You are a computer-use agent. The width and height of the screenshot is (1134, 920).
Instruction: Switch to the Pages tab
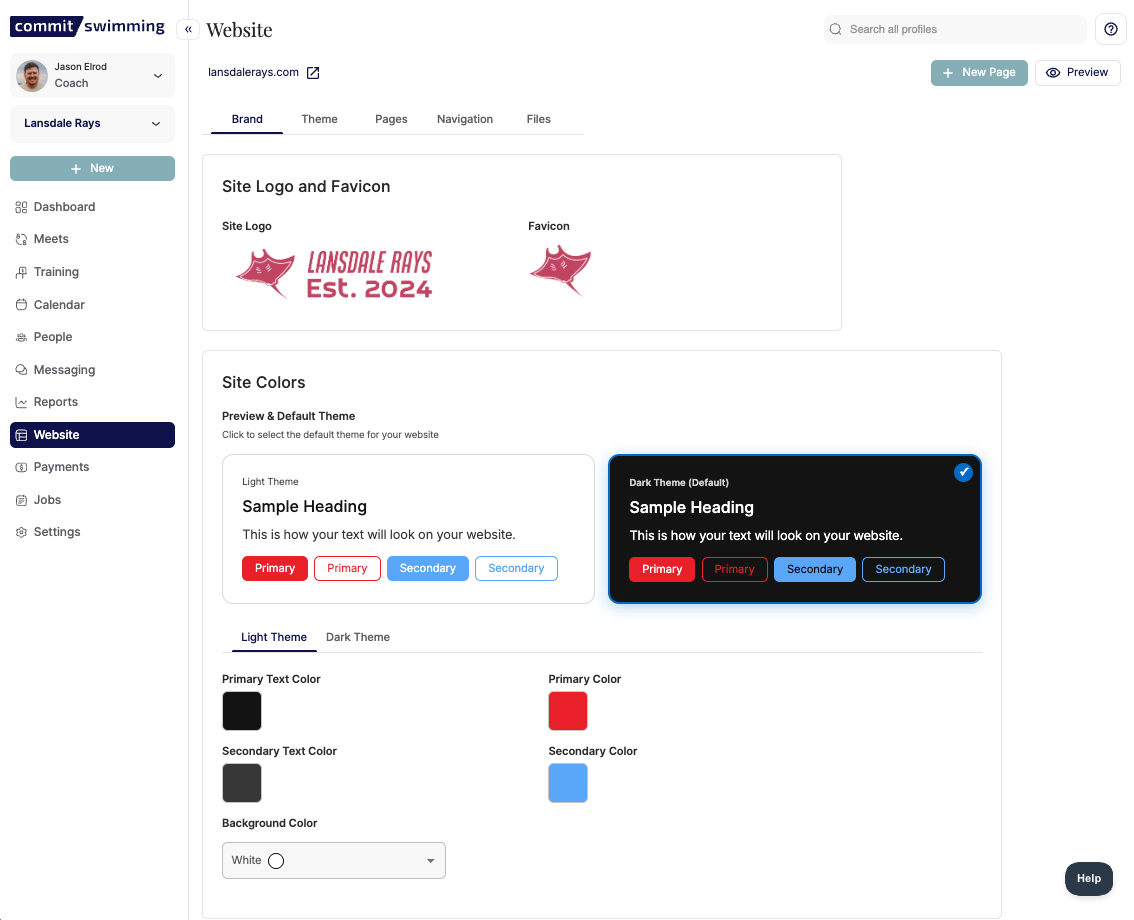click(x=391, y=119)
